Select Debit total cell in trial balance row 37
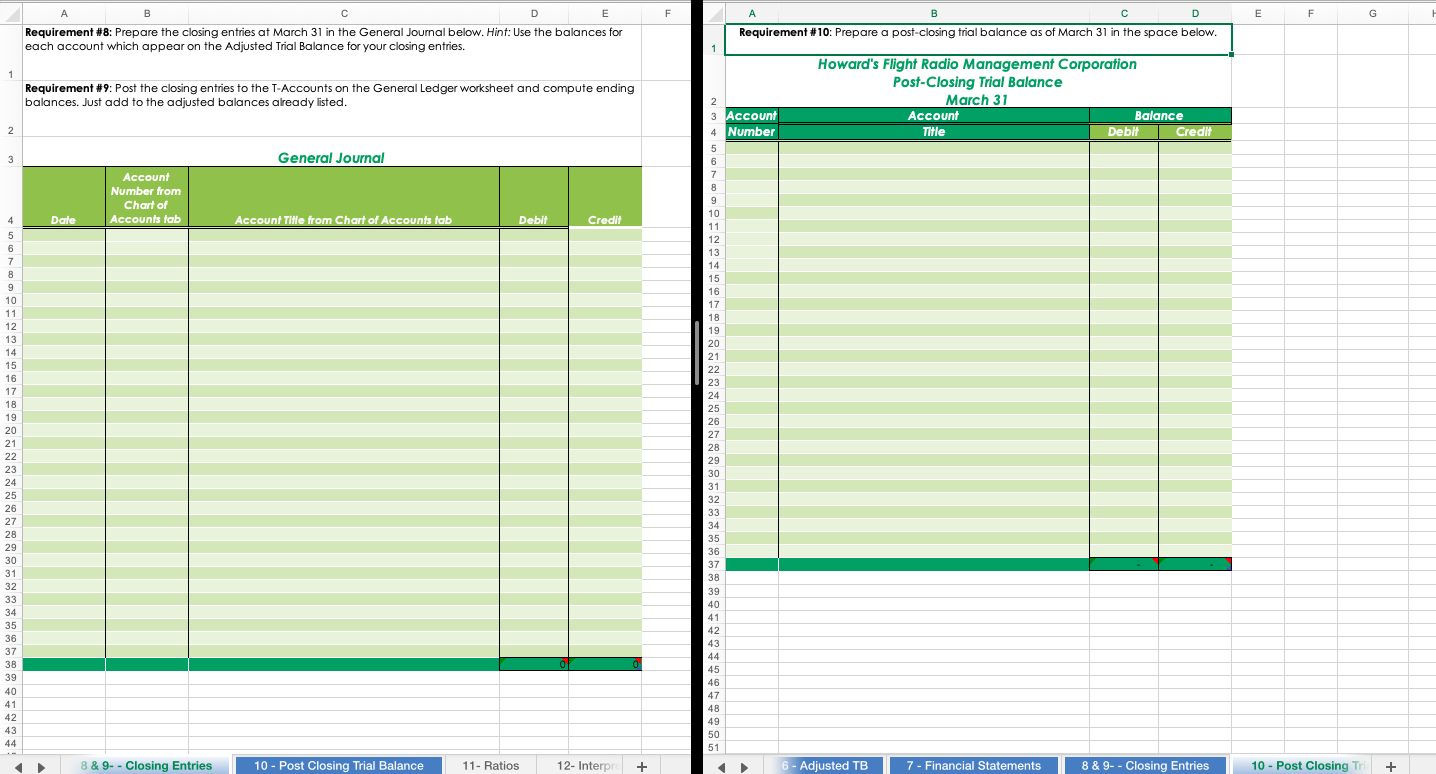The image size is (1436, 774). [1123, 565]
